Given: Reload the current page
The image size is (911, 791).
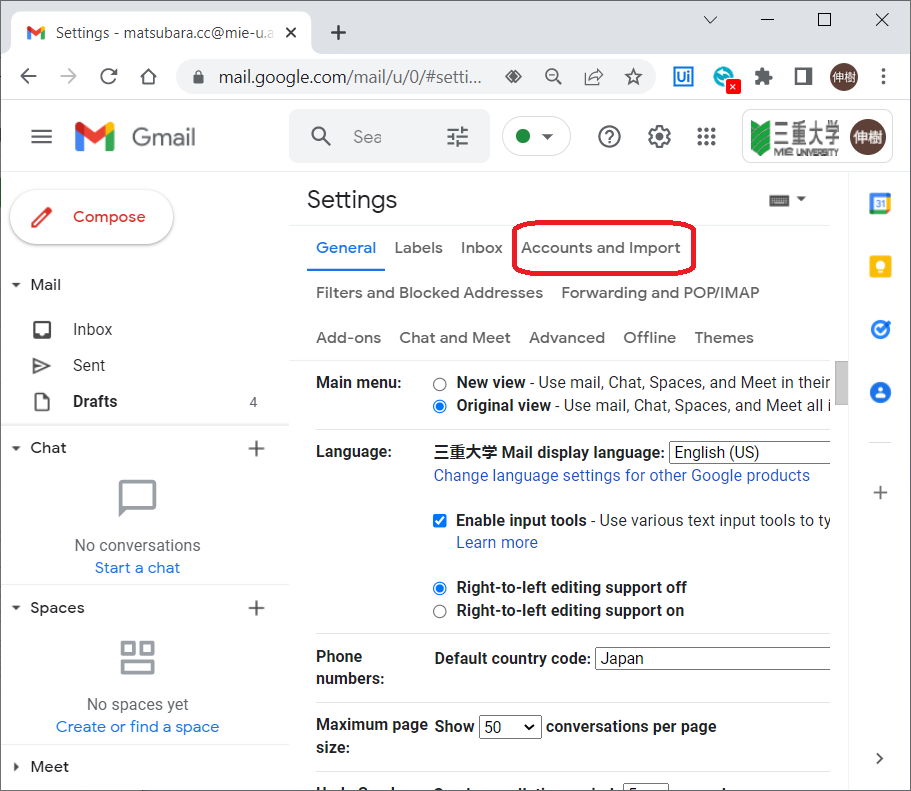Looking at the screenshot, I should coord(109,76).
